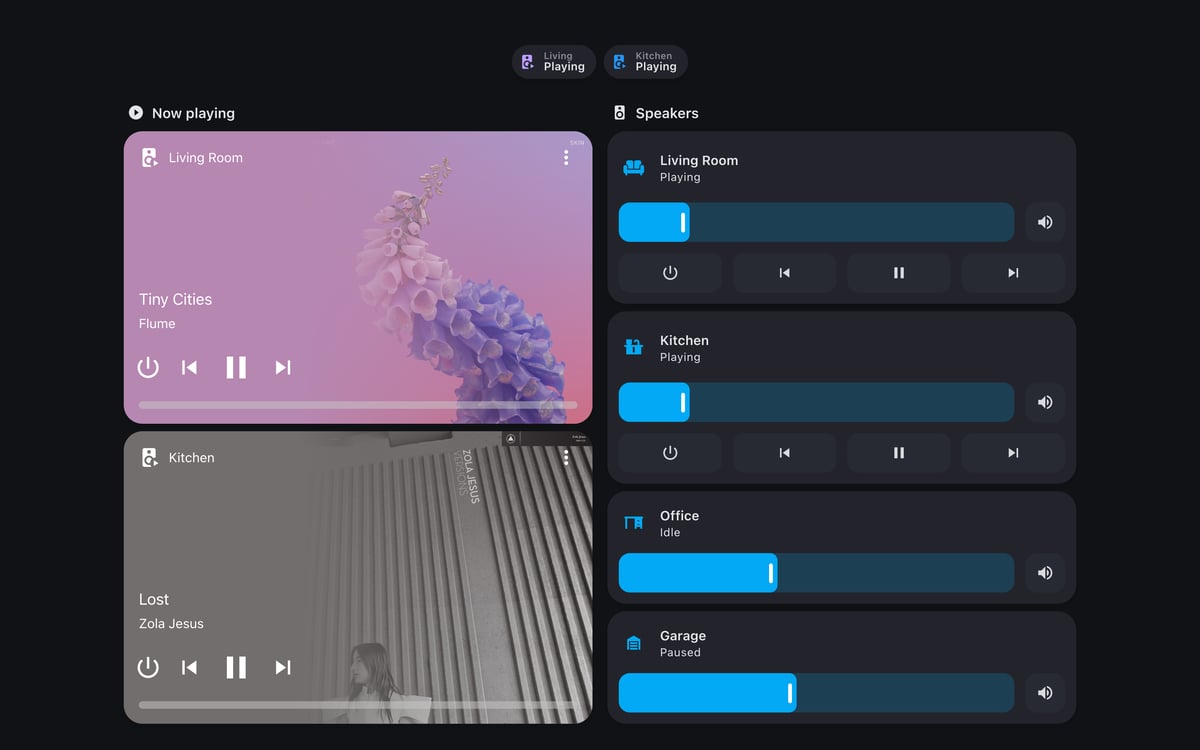Image resolution: width=1200 pixels, height=750 pixels.
Task: Click the Speakers heading icon
Action: point(620,113)
